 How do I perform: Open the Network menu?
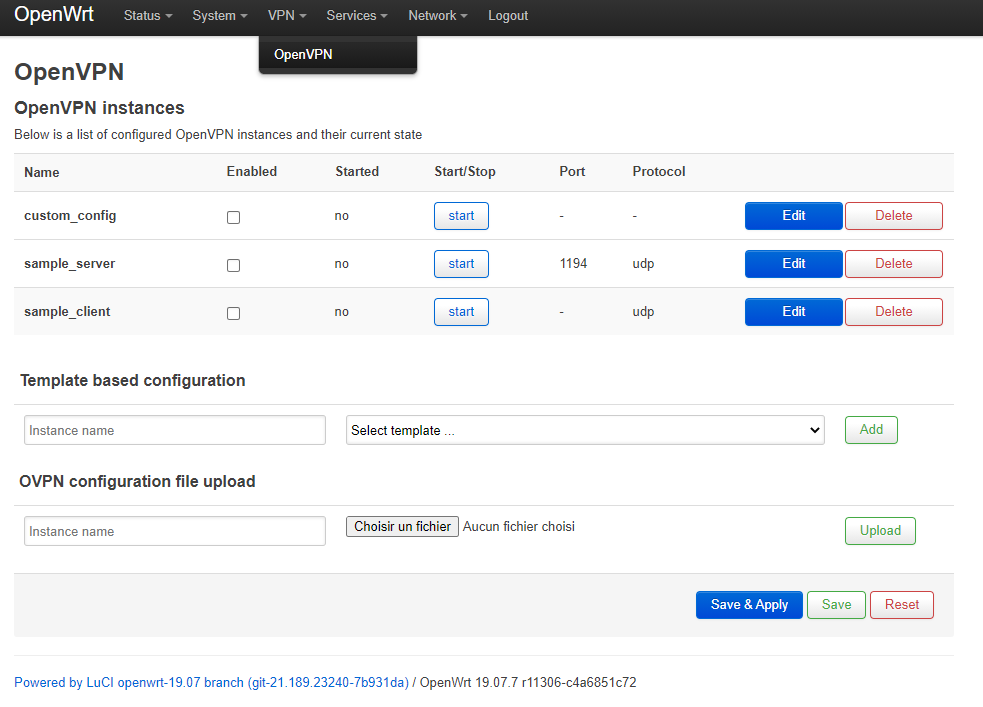[x=438, y=16]
